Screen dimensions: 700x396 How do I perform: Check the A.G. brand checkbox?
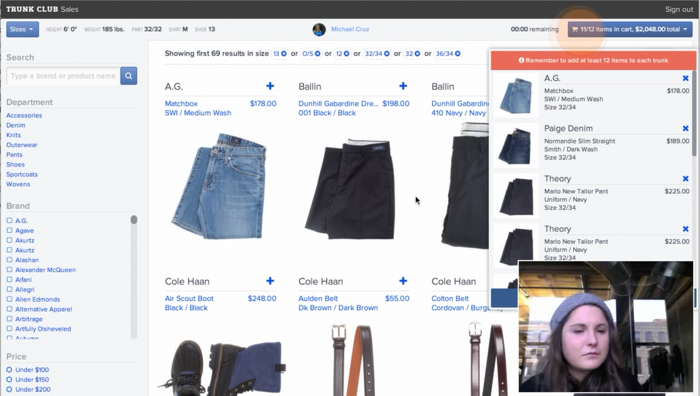[x=9, y=221]
